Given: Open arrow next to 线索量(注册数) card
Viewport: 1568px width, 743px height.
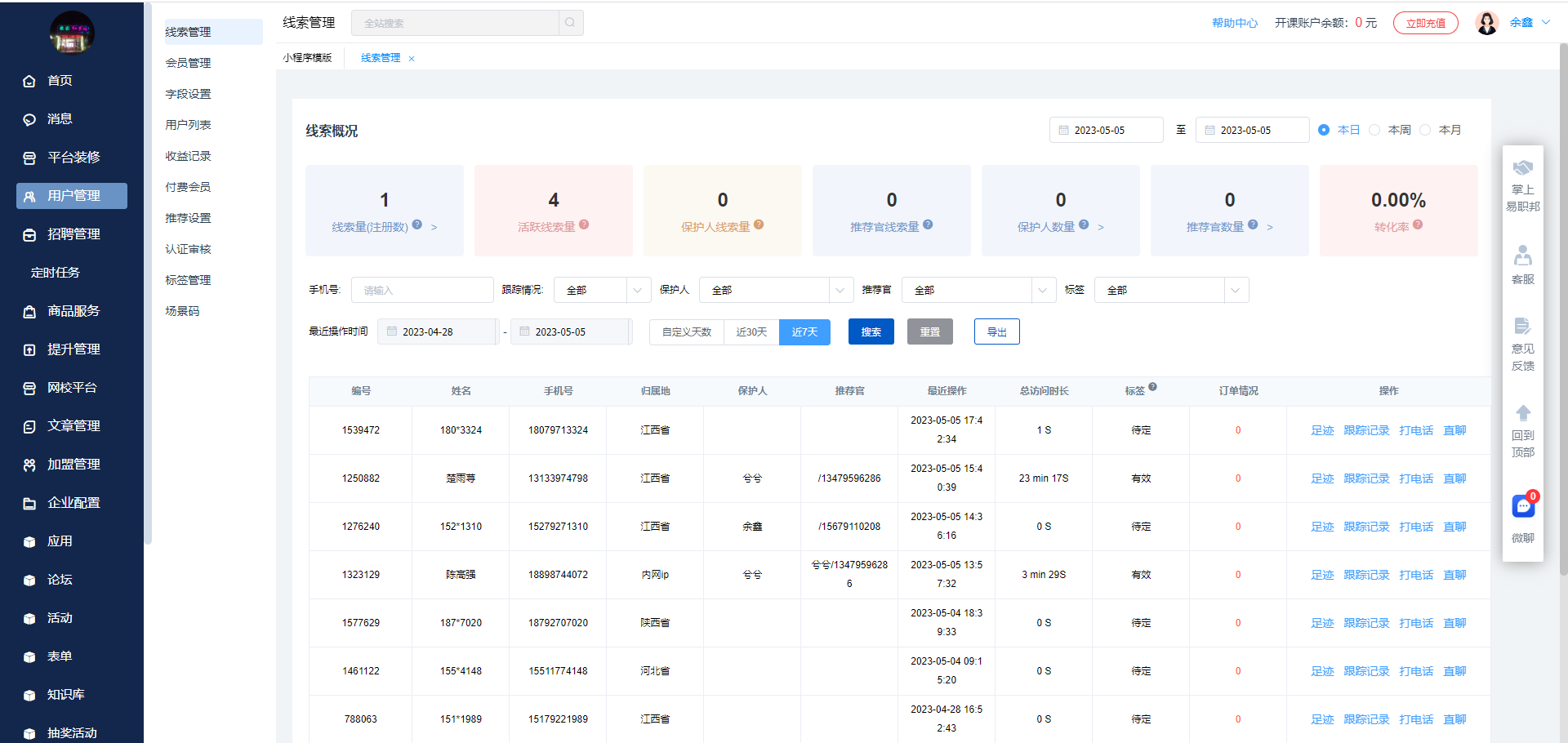Looking at the screenshot, I should click(434, 227).
